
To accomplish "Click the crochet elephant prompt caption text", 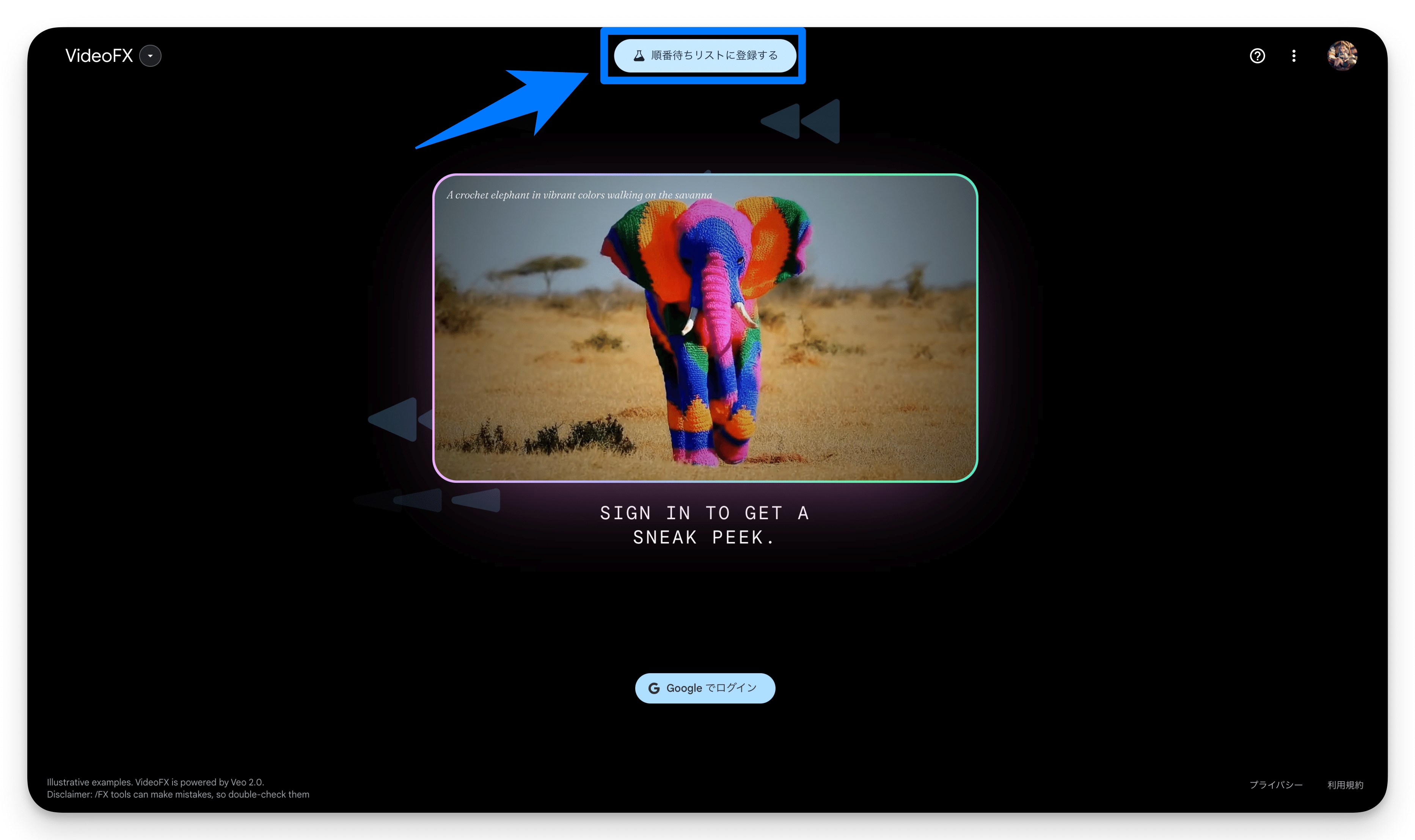I will coord(579,195).
